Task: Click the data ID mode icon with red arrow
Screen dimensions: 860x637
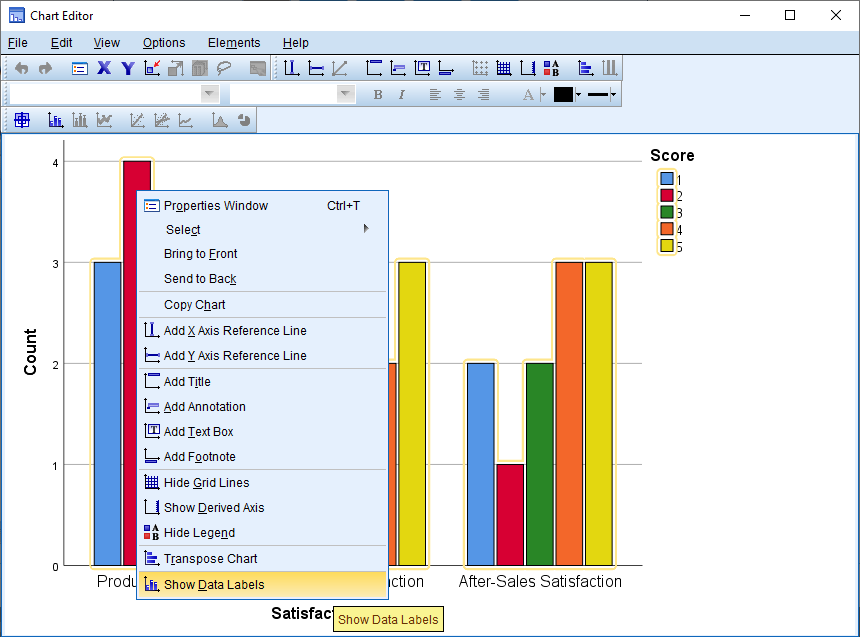Action: (x=152, y=68)
